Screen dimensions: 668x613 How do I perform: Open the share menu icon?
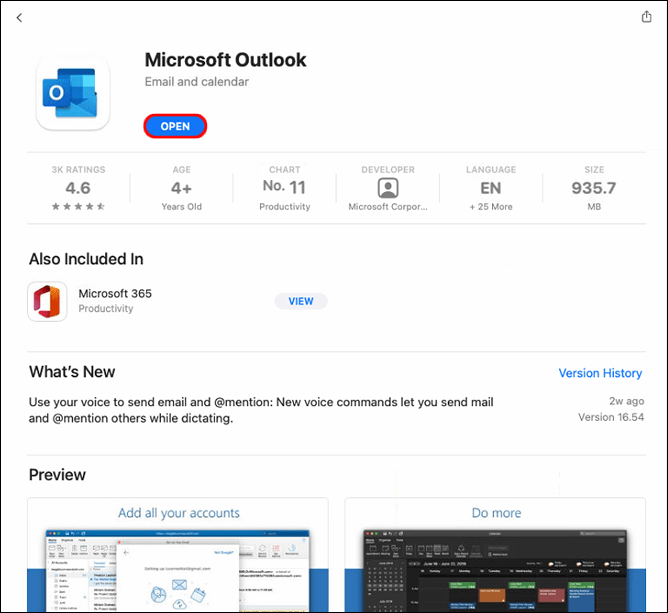coord(646,17)
